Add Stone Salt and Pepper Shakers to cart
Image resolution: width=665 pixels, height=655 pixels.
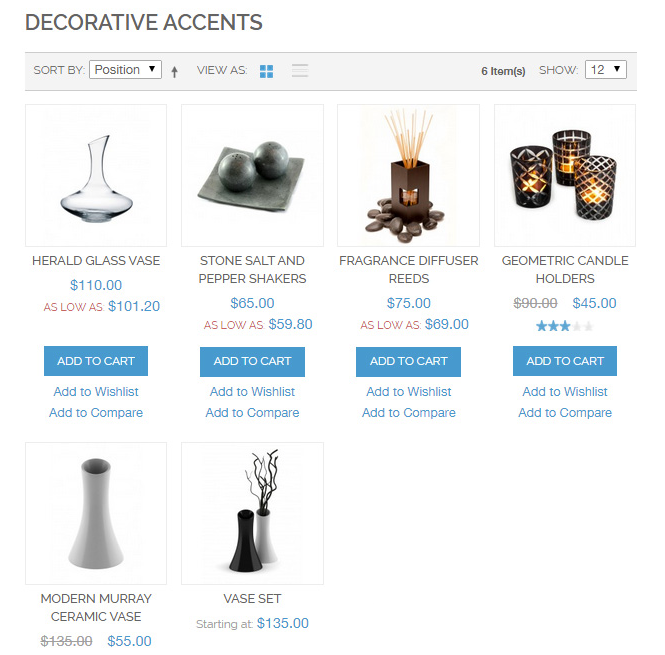tap(252, 361)
